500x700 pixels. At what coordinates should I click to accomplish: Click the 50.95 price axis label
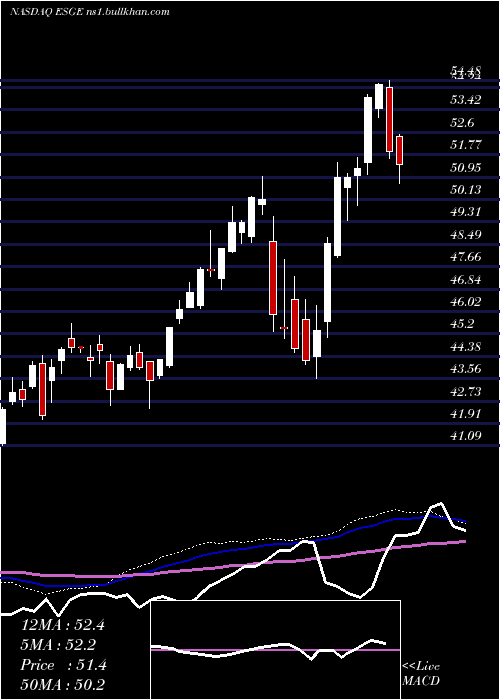(x=466, y=167)
